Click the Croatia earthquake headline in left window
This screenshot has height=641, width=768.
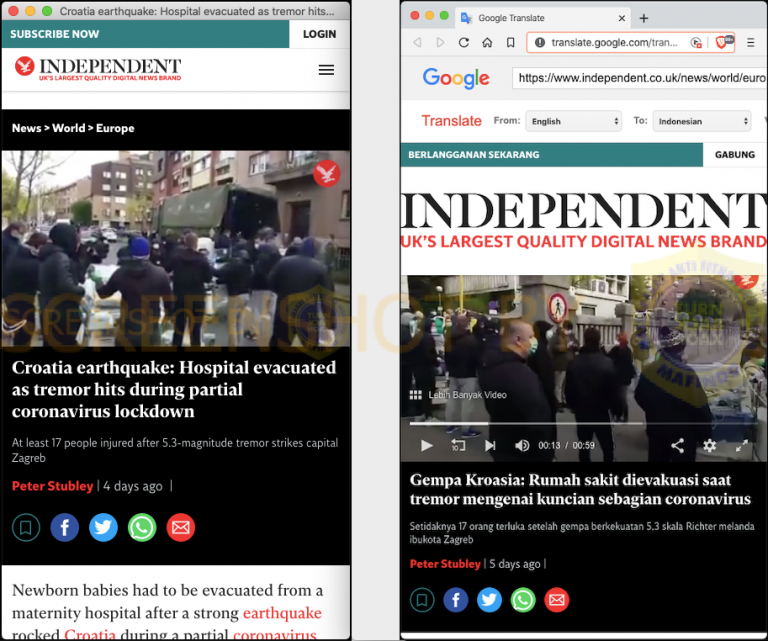click(x=174, y=389)
